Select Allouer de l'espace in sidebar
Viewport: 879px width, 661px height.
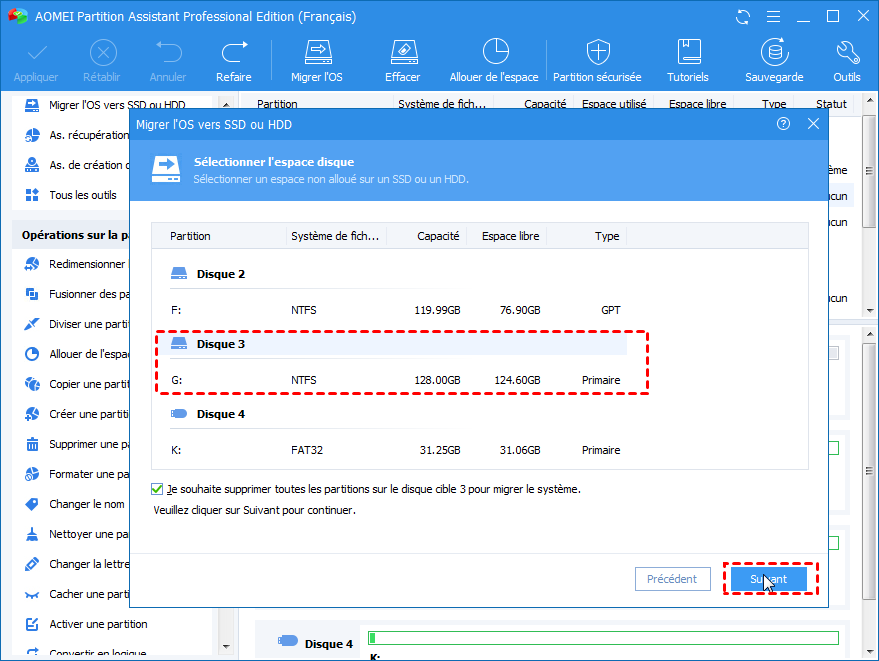(77, 354)
